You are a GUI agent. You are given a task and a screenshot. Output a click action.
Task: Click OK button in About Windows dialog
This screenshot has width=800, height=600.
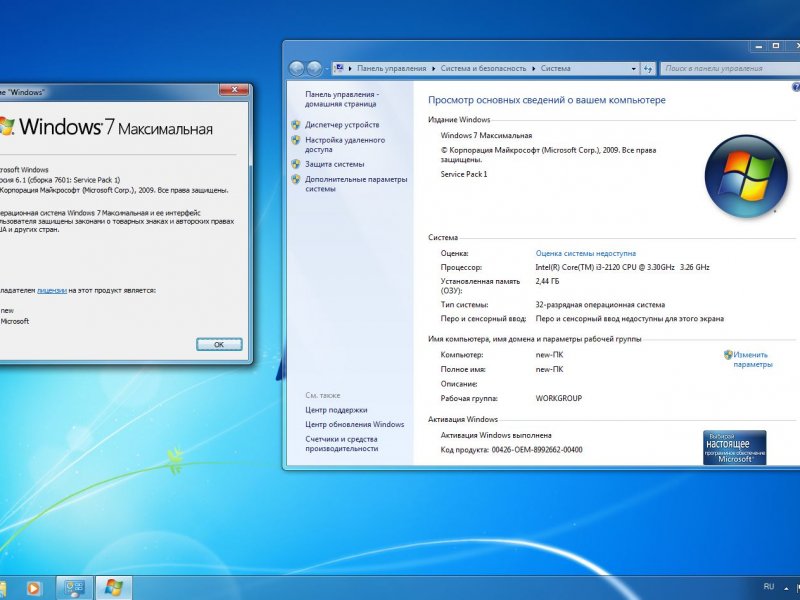[219, 344]
